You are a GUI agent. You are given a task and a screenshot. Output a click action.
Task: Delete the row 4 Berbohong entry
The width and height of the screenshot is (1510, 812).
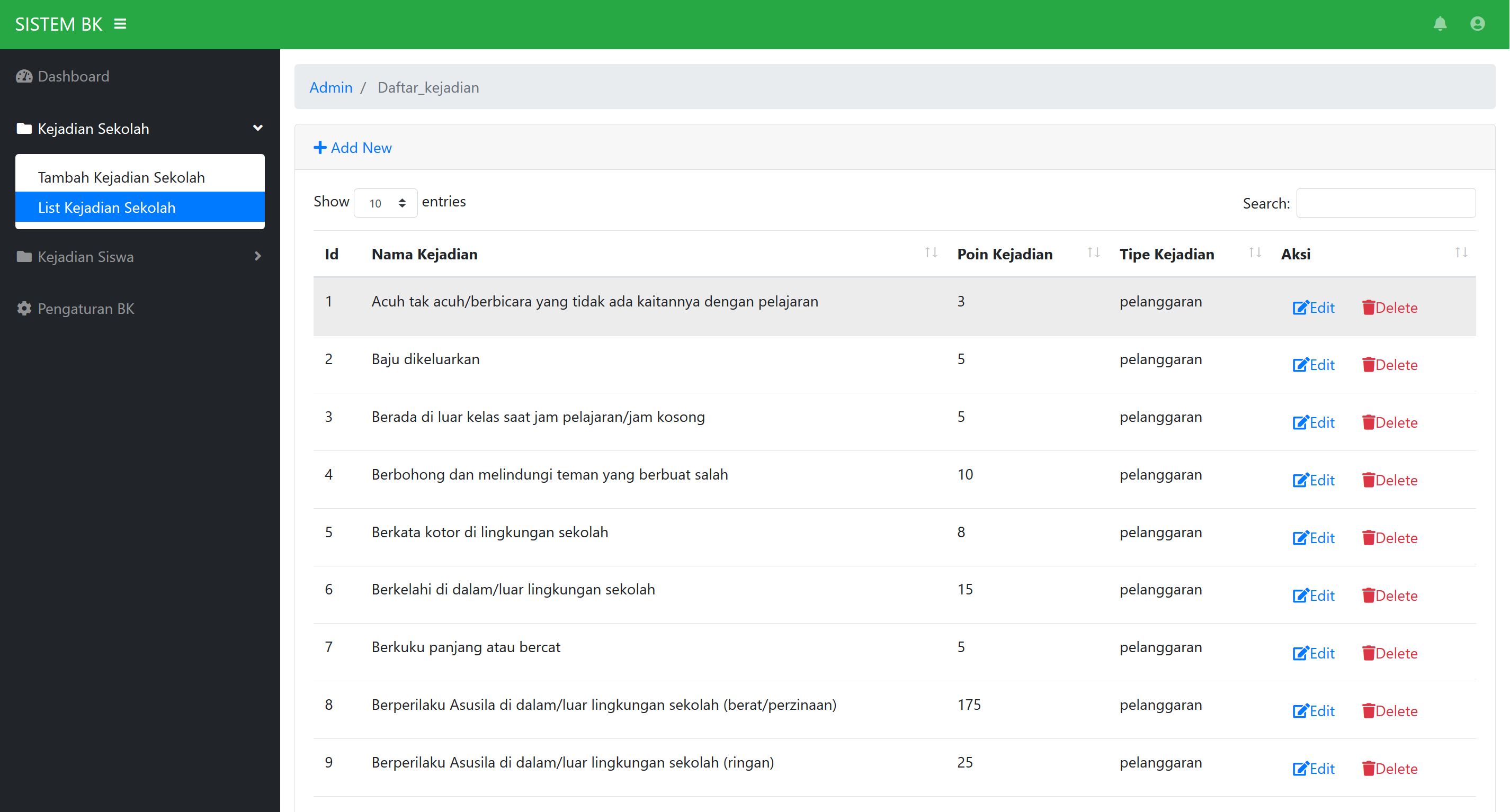tap(1390, 481)
